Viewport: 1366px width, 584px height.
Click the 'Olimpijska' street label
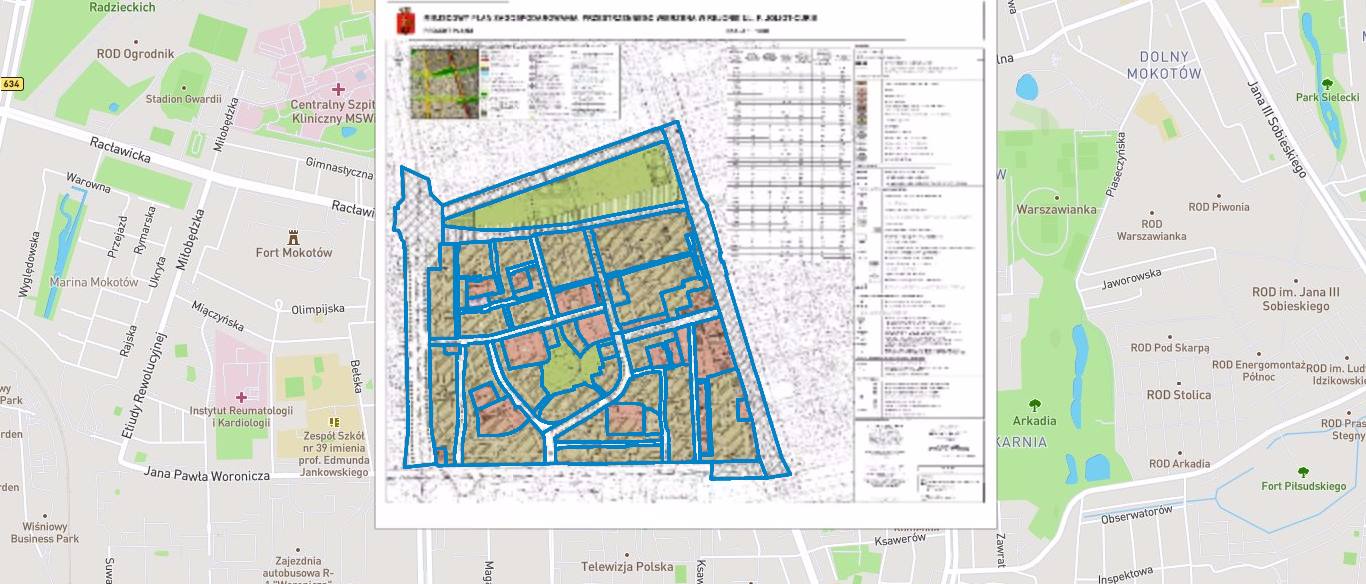[x=317, y=309]
